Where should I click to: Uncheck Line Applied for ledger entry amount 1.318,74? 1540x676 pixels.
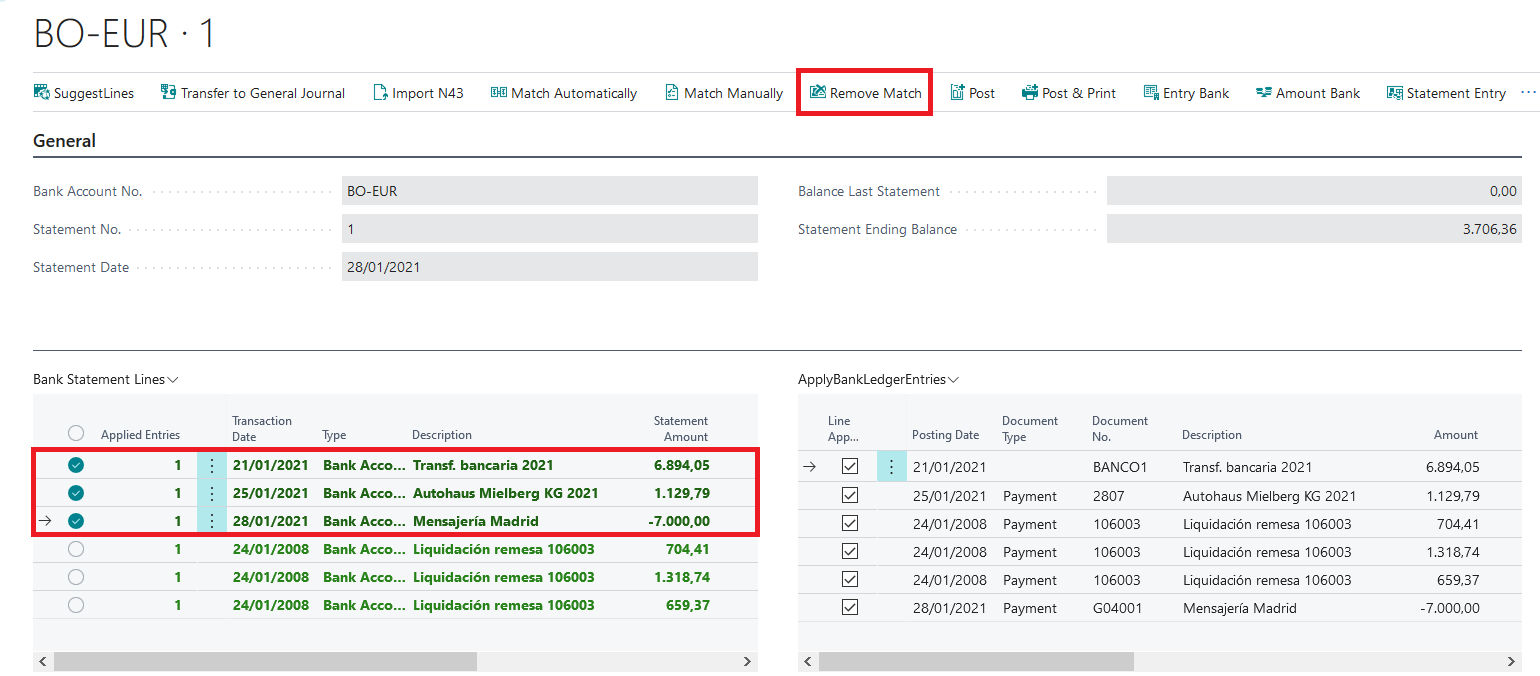850,551
